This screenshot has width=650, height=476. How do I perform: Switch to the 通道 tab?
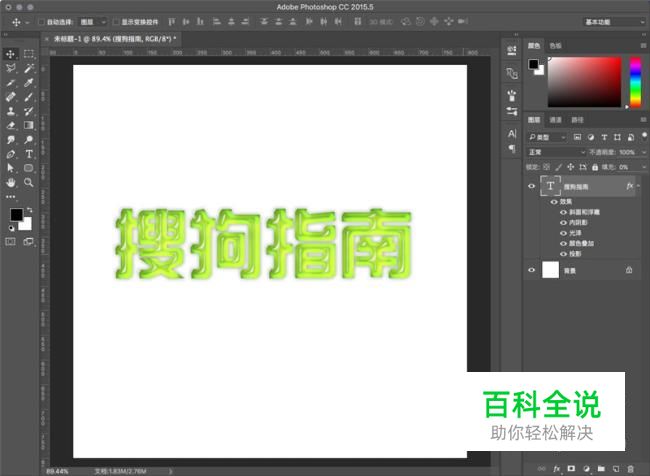tap(555, 120)
